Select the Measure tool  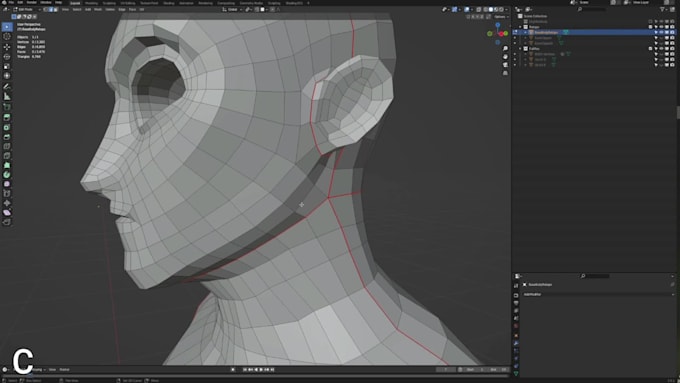click(x=7, y=97)
